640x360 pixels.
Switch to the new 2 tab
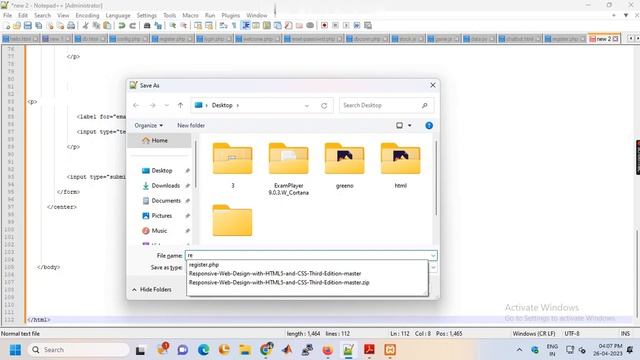(604, 39)
